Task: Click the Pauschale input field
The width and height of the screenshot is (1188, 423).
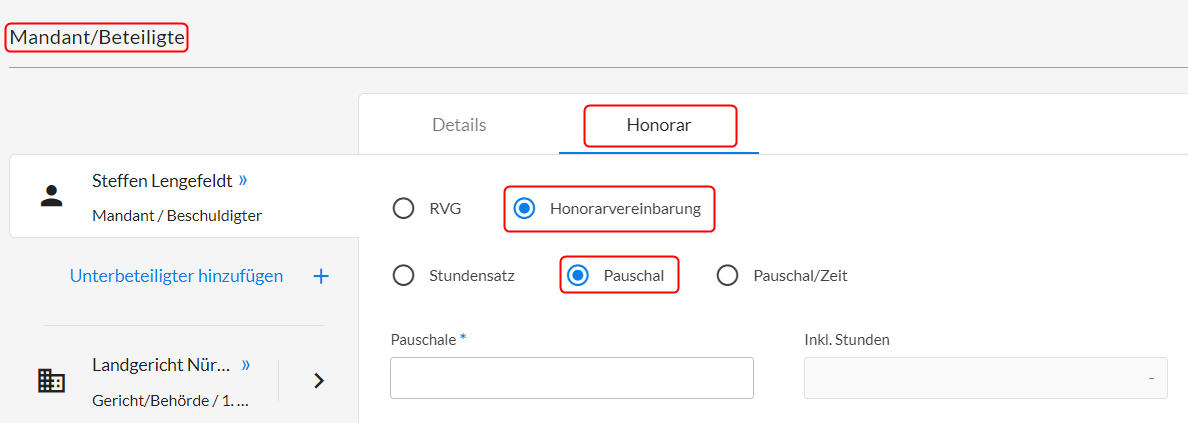Action: 572,378
